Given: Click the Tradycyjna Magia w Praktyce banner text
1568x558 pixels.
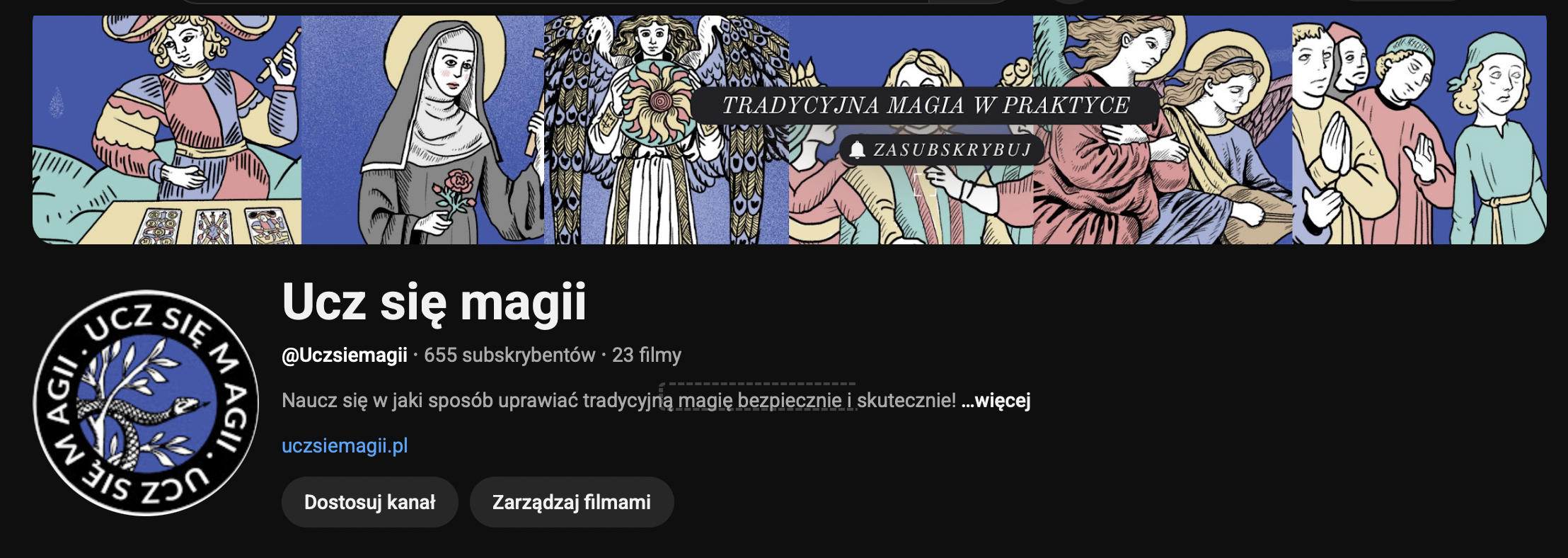Looking at the screenshot, I should tap(925, 106).
